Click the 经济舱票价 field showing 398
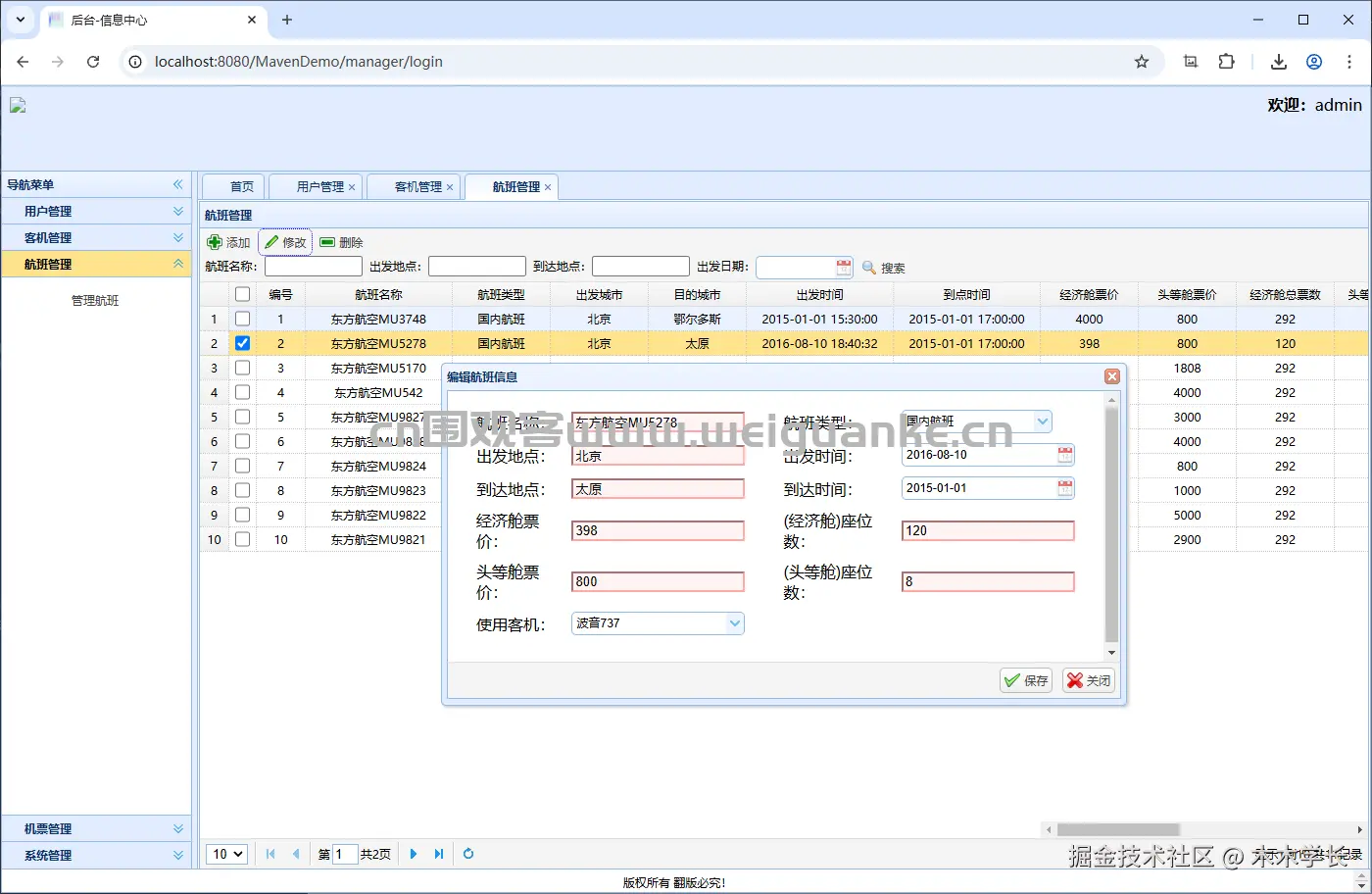The image size is (1372, 894). click(x=658, y=530)
